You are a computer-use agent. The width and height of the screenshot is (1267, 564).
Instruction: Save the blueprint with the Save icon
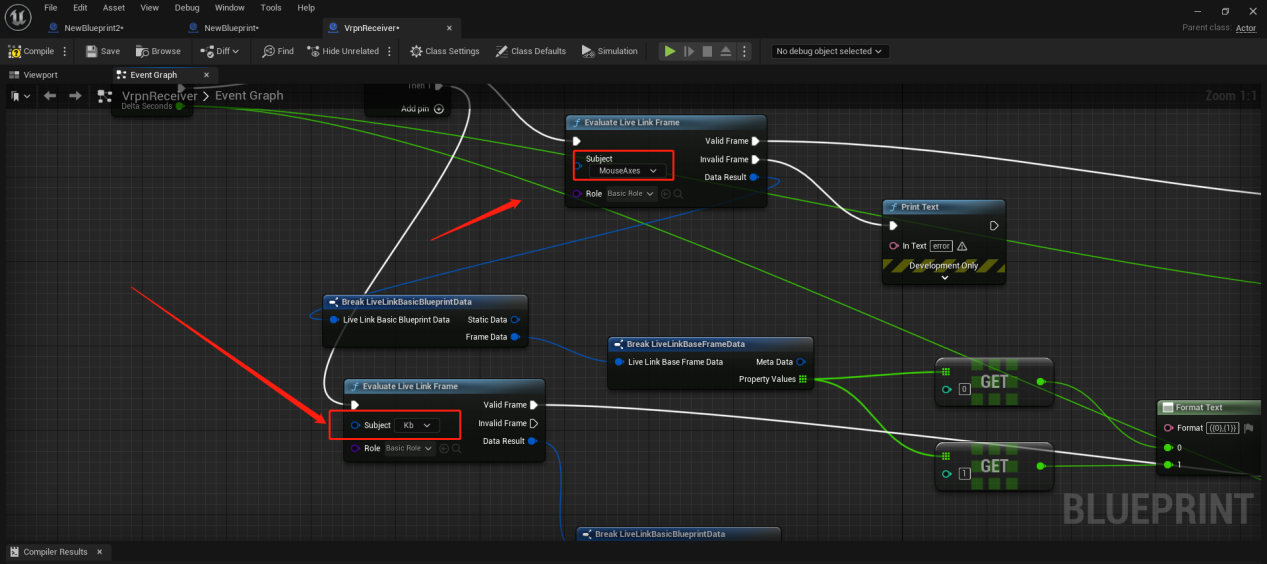click(92, 51)
